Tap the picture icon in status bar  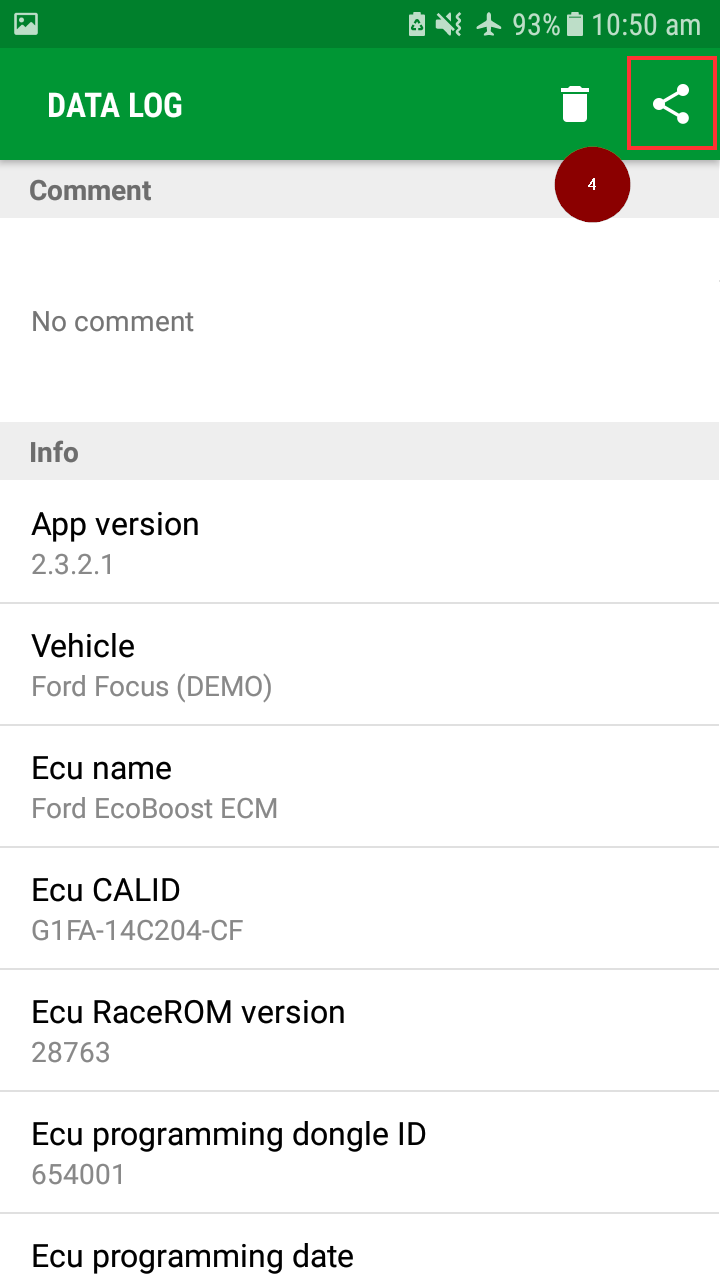26,24
